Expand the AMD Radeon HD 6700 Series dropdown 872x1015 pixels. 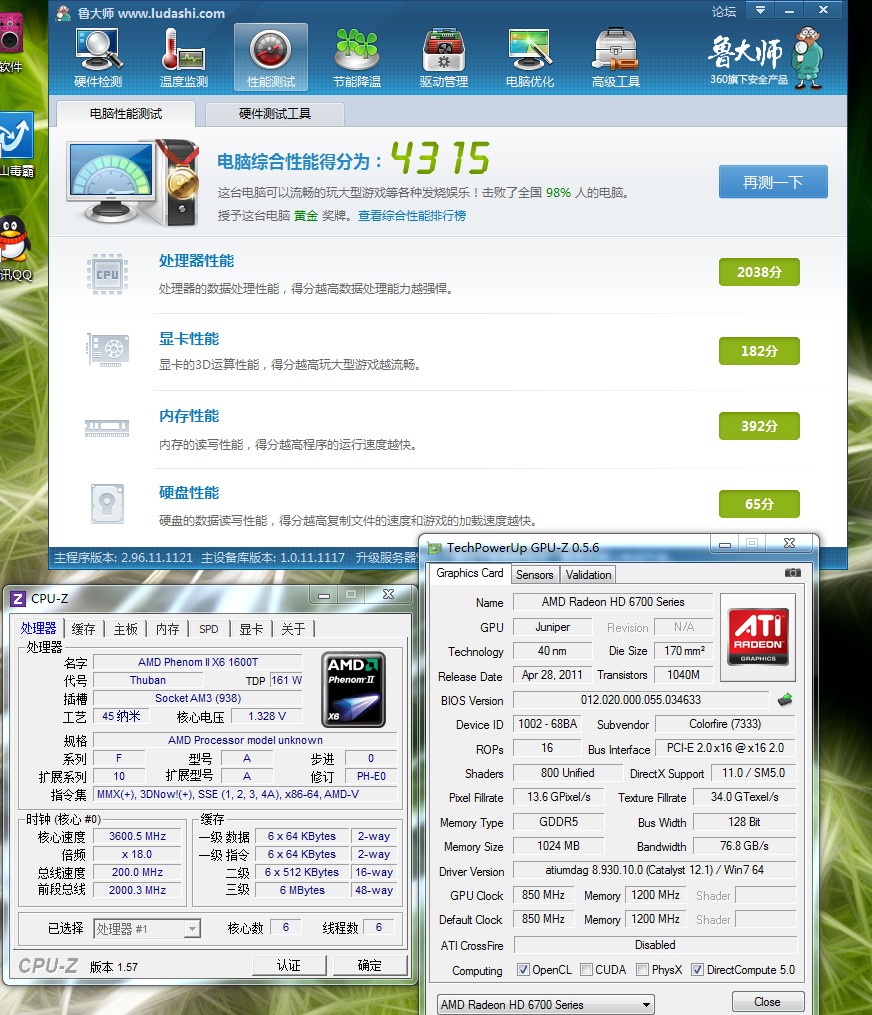click(646, 1005)
